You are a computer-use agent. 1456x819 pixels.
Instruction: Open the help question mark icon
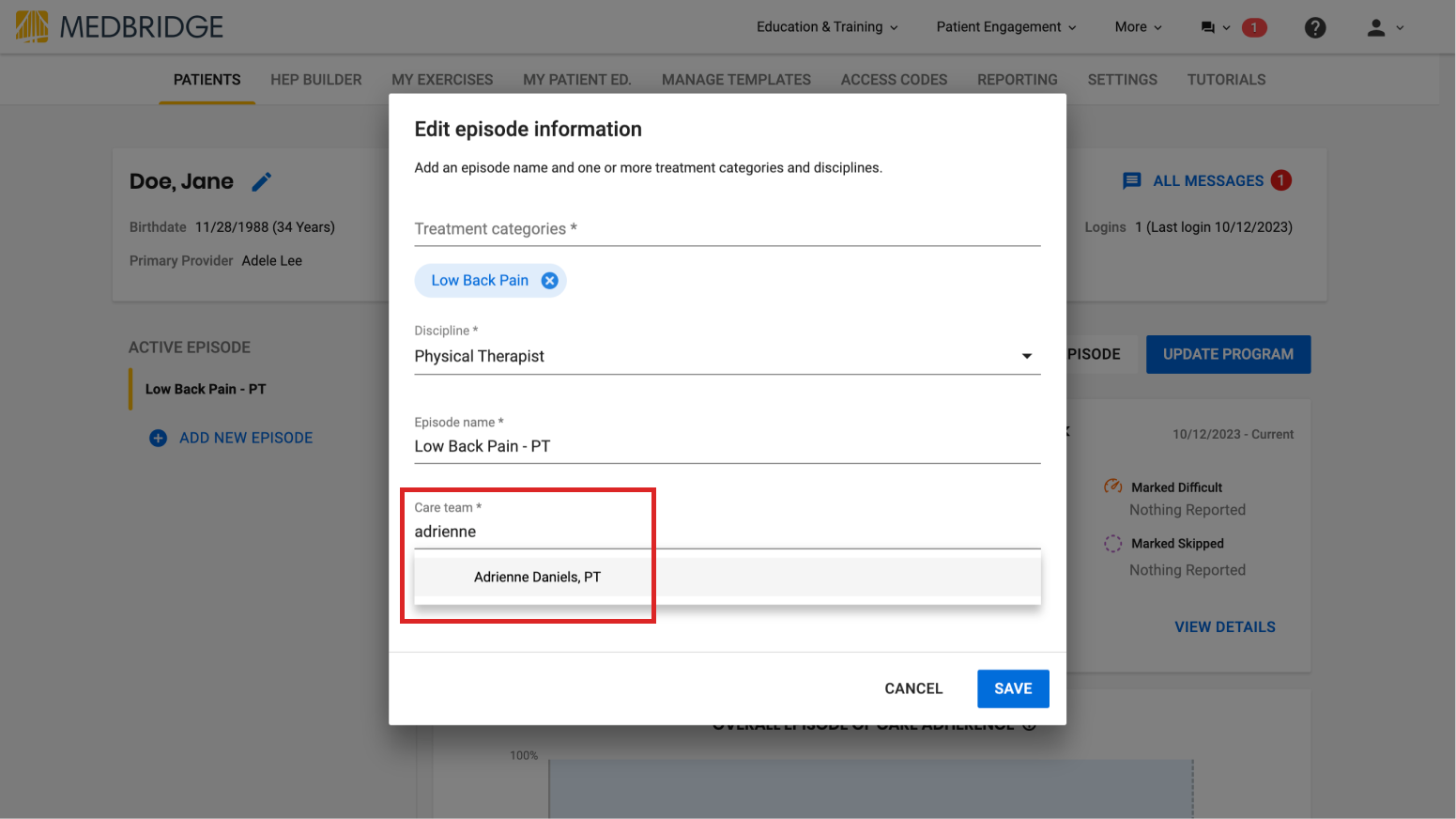pos(1315,27)
